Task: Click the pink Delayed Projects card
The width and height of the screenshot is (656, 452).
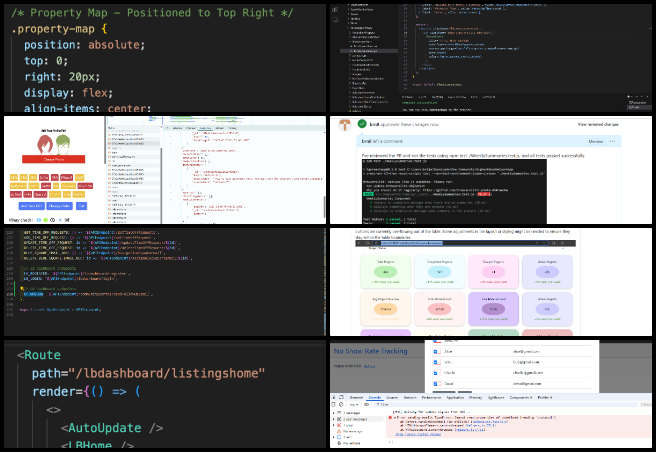Action: (493, 272)
